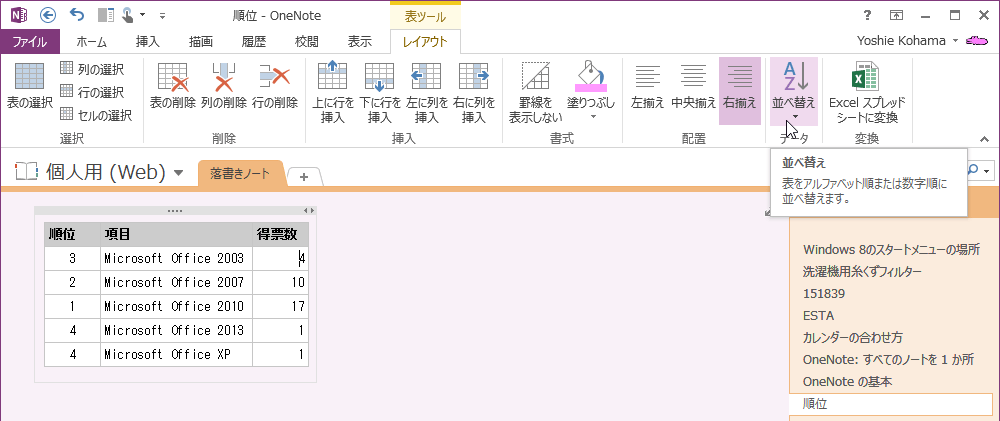Click the 得票数 header cell
Viewport: 1000px width, 421px height.
point(281,234)
